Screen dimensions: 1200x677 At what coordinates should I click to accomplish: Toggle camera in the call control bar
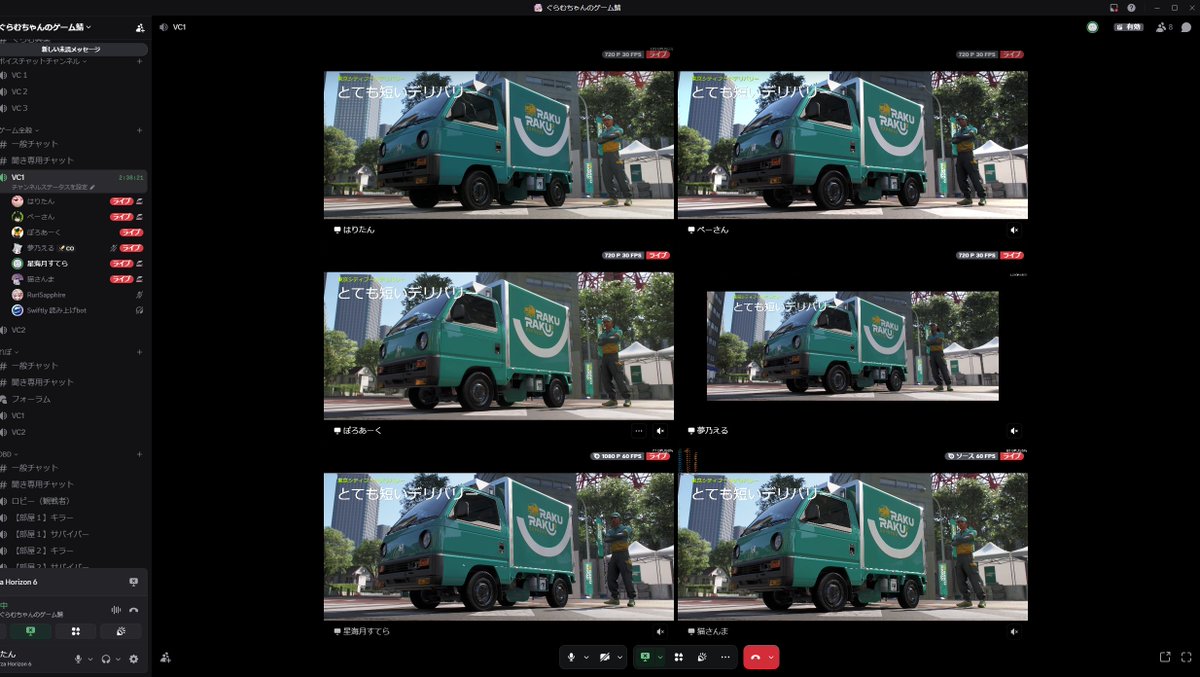(x=605, y=657)
